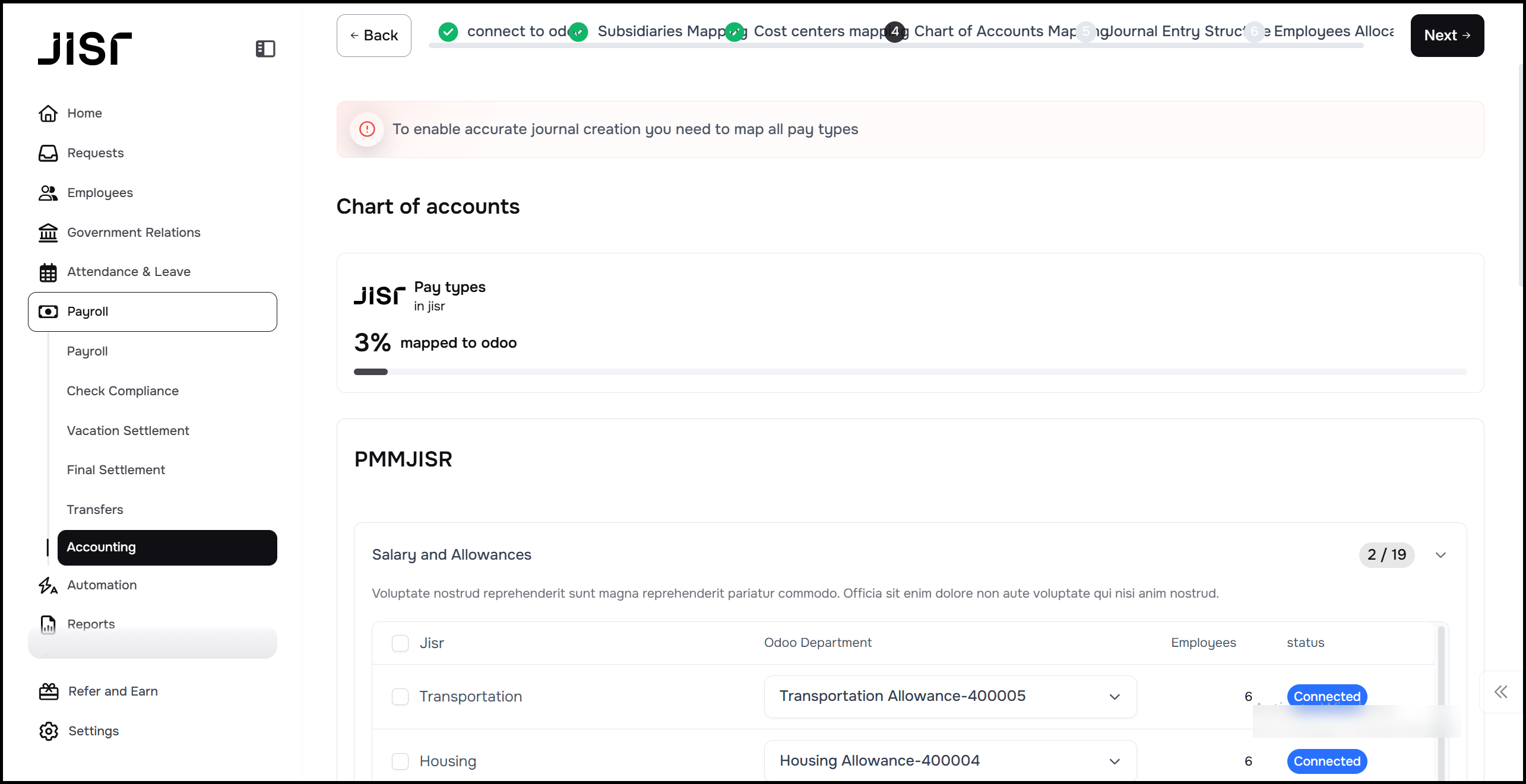Viewport: 1526px width, 784px height.
Task: Open Refer and Earn gift icon
Action: pos(49,691)
